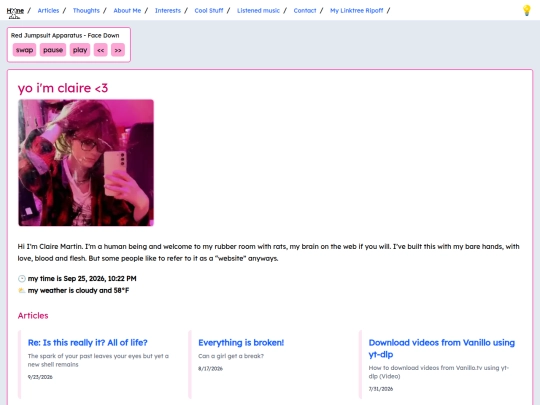
Task: Go to the Cool Stuff page
Action: [209, 11]
